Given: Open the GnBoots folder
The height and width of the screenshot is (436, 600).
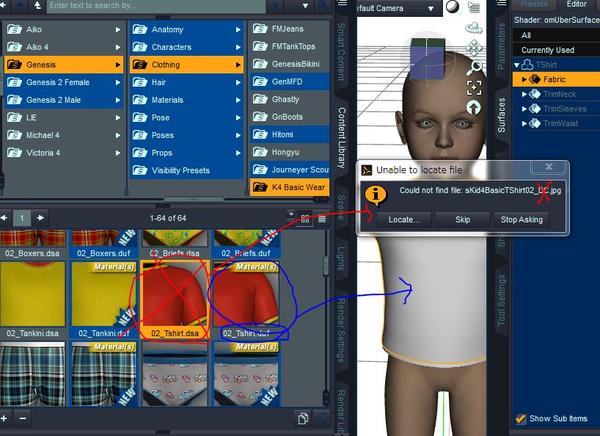Looking at the screenshot, I should [x=289, y=117].
